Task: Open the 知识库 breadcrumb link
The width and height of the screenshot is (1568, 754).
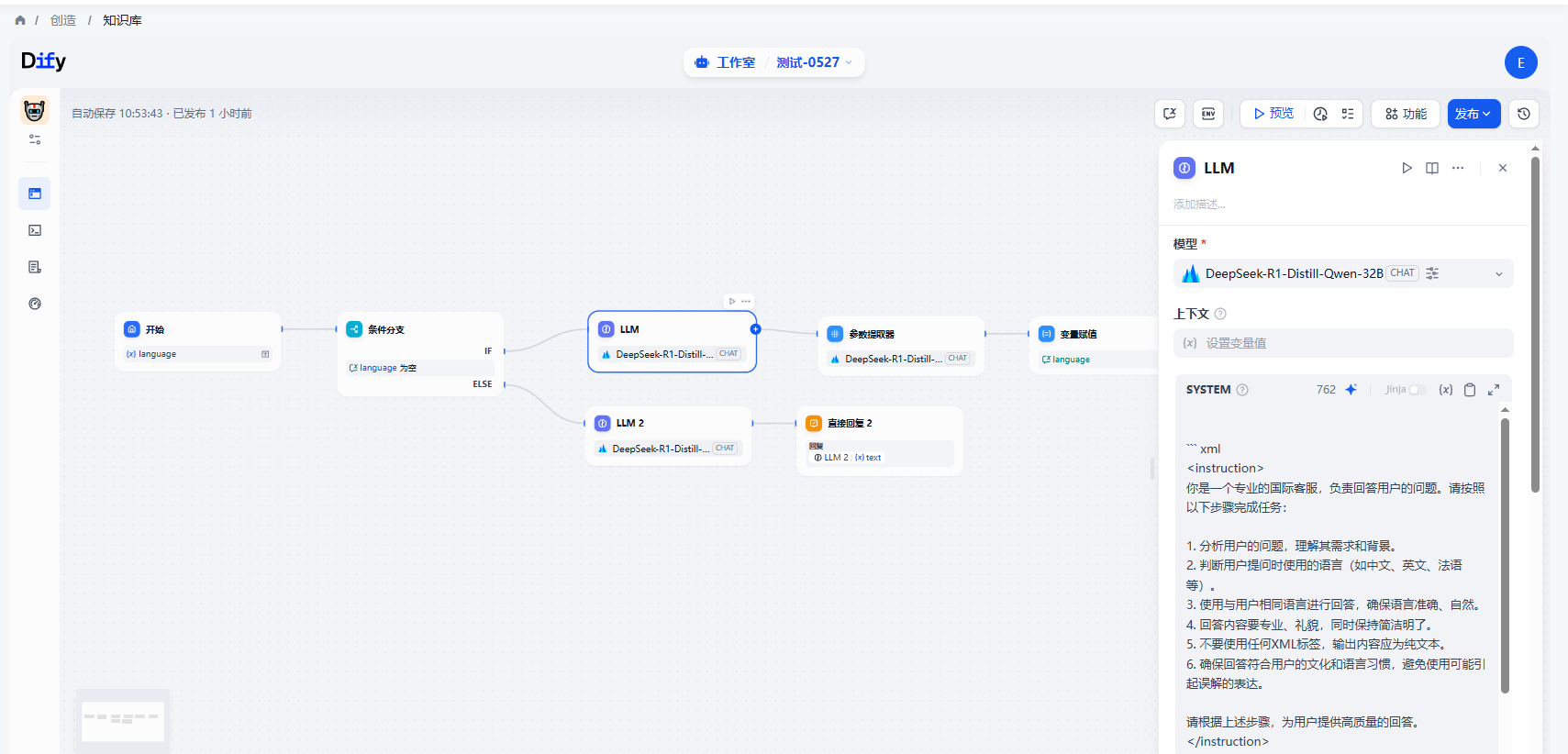Action: (x=122, y=20)
